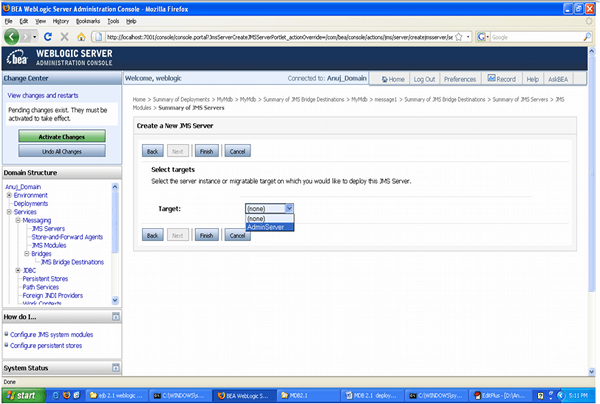Select AdminServer from the Target list

[265, 226]
